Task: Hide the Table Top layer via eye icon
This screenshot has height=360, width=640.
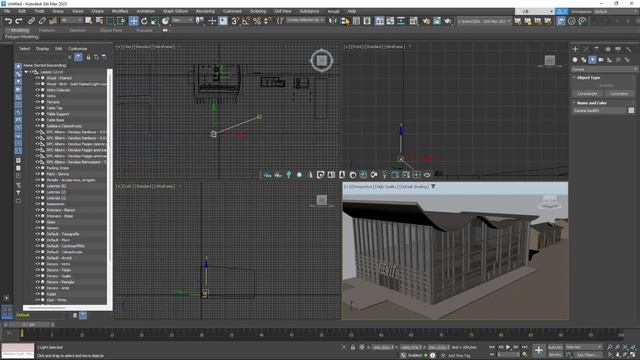Action: (x=38, y=108)
